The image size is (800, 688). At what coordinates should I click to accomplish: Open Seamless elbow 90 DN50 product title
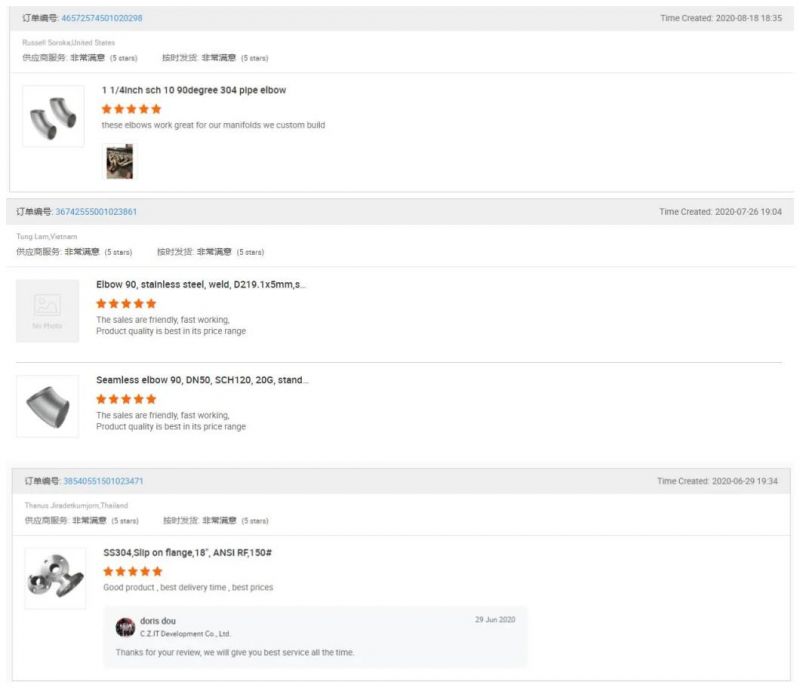(x=202, y=380)
